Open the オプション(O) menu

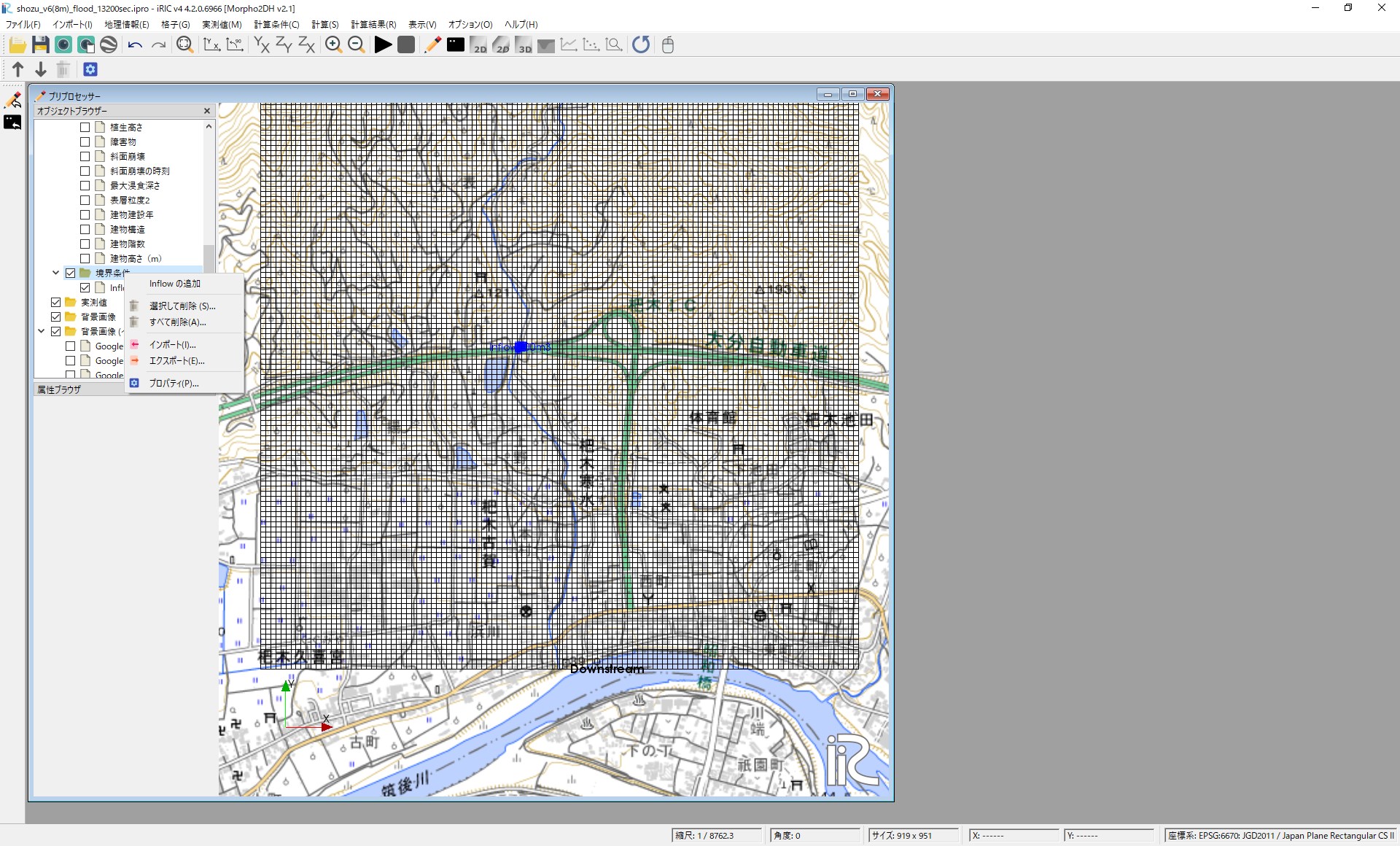click(470, 24)
